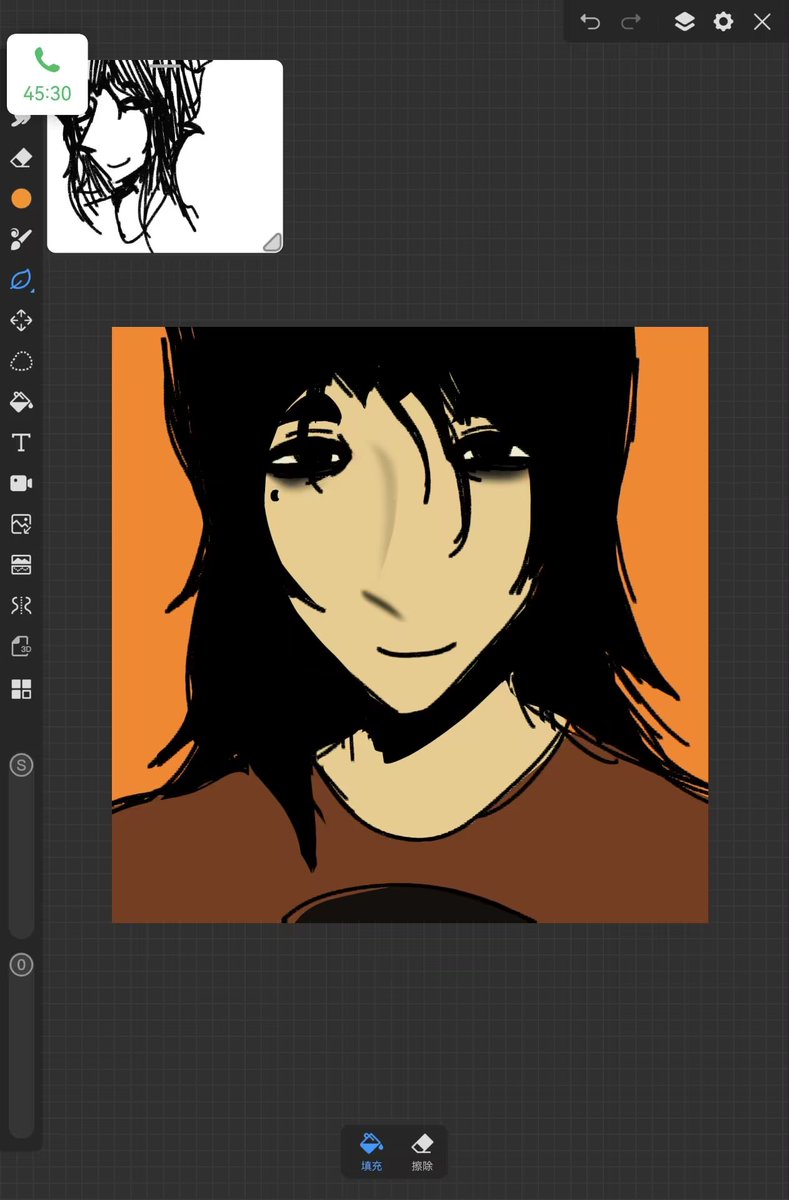Select the blue leaf-shaped active tool
Screen dimensions: 789x1200
click(x=21, y=280)
